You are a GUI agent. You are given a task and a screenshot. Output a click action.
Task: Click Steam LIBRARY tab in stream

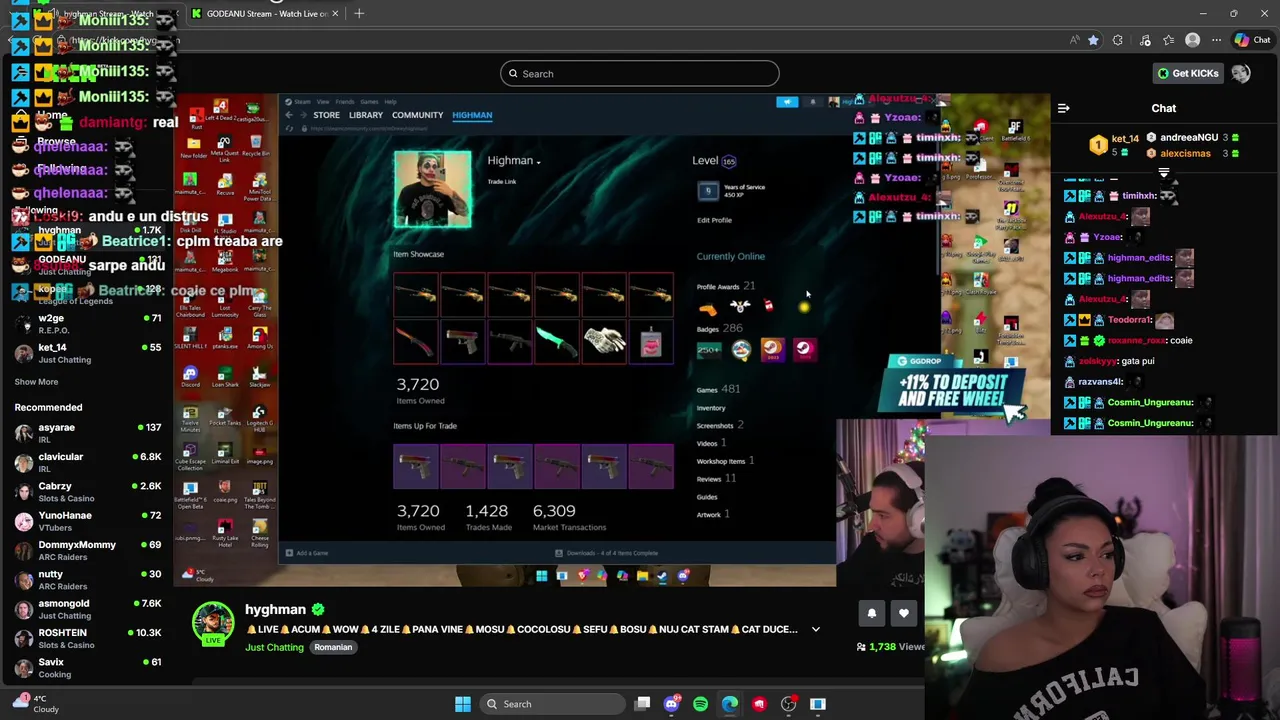366,115
